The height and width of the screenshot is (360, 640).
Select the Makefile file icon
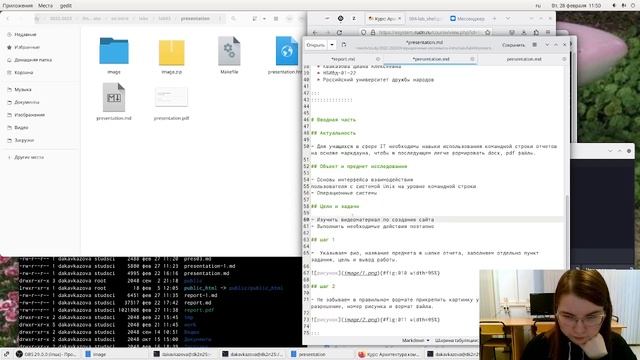(229, 51)
